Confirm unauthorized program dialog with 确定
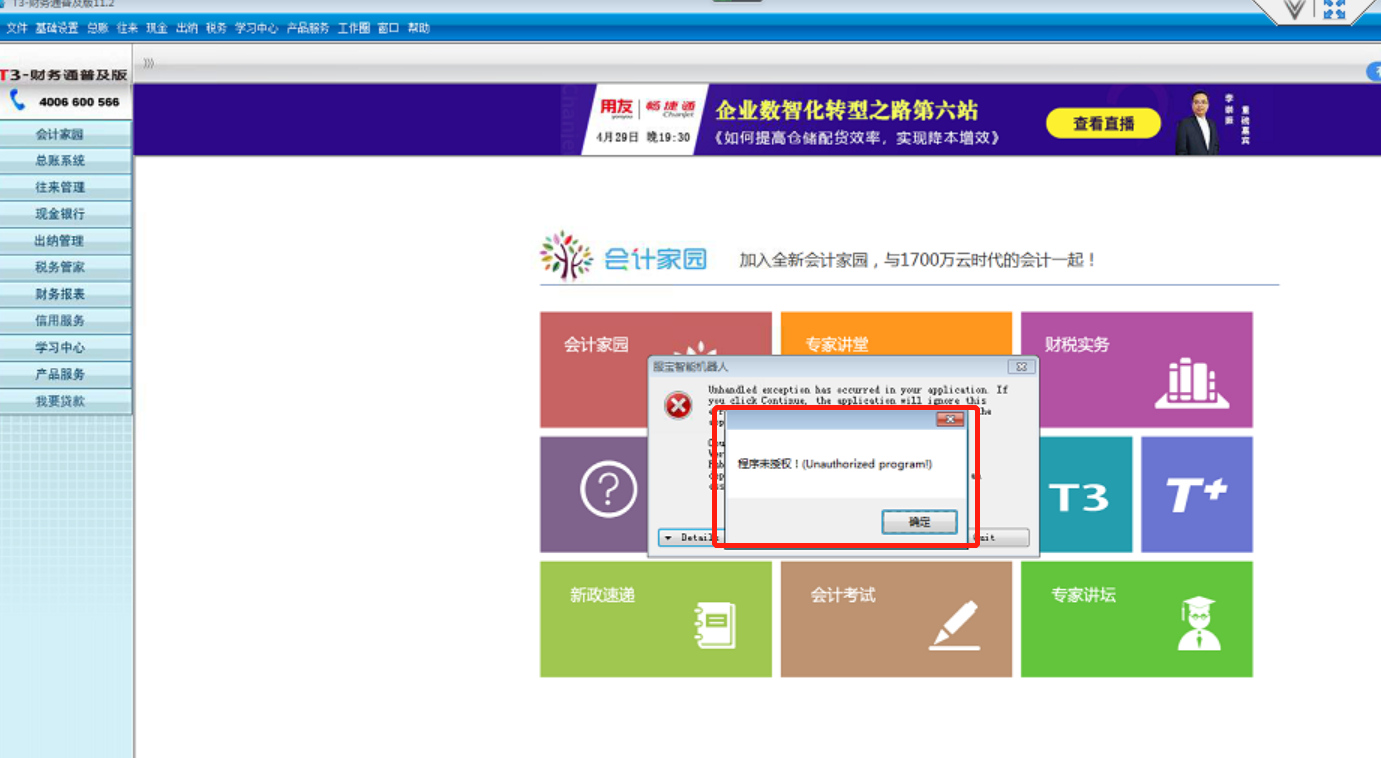Screen dimensions: 1381x758 [x=919, y=522]
